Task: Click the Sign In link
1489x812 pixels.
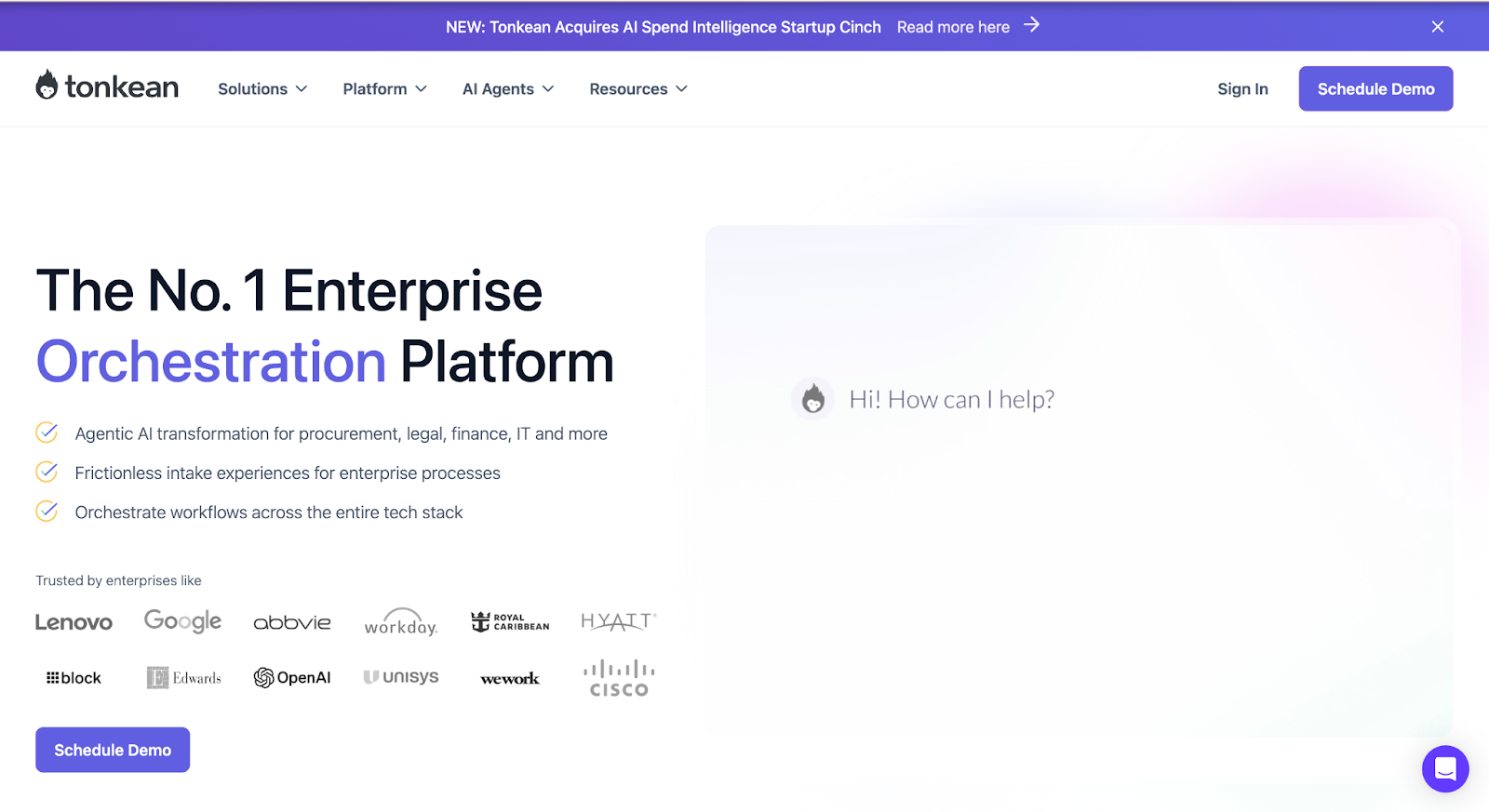Action: 1242,89
